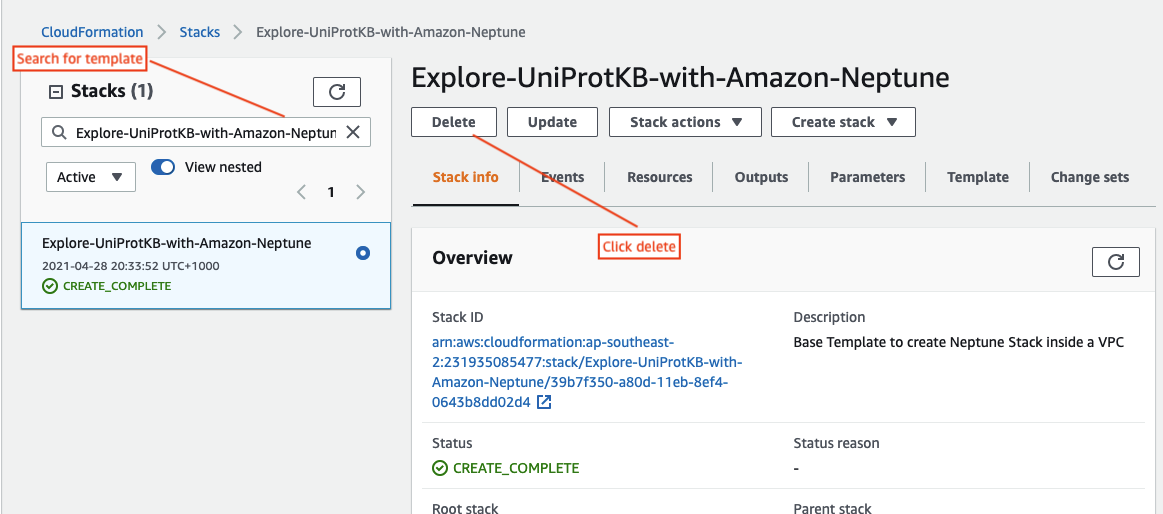This screenshot has width=1163, height=514.
Task: Go to next stacks page
Action: 360,193
